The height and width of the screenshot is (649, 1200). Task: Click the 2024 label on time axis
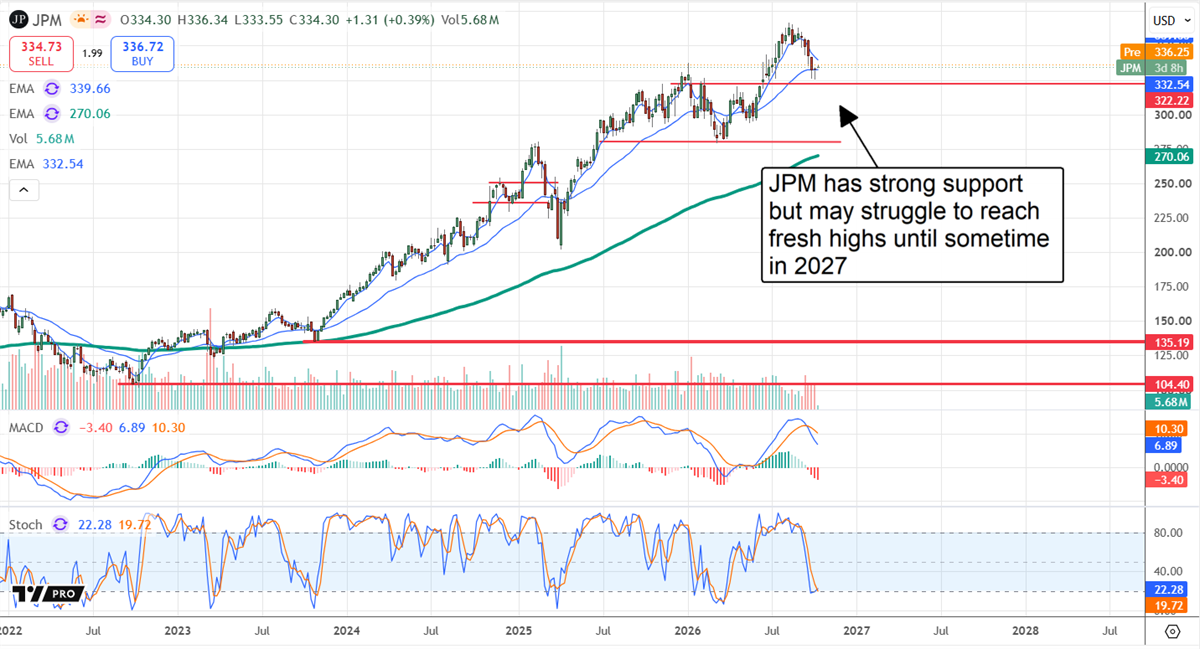(347, 631)
